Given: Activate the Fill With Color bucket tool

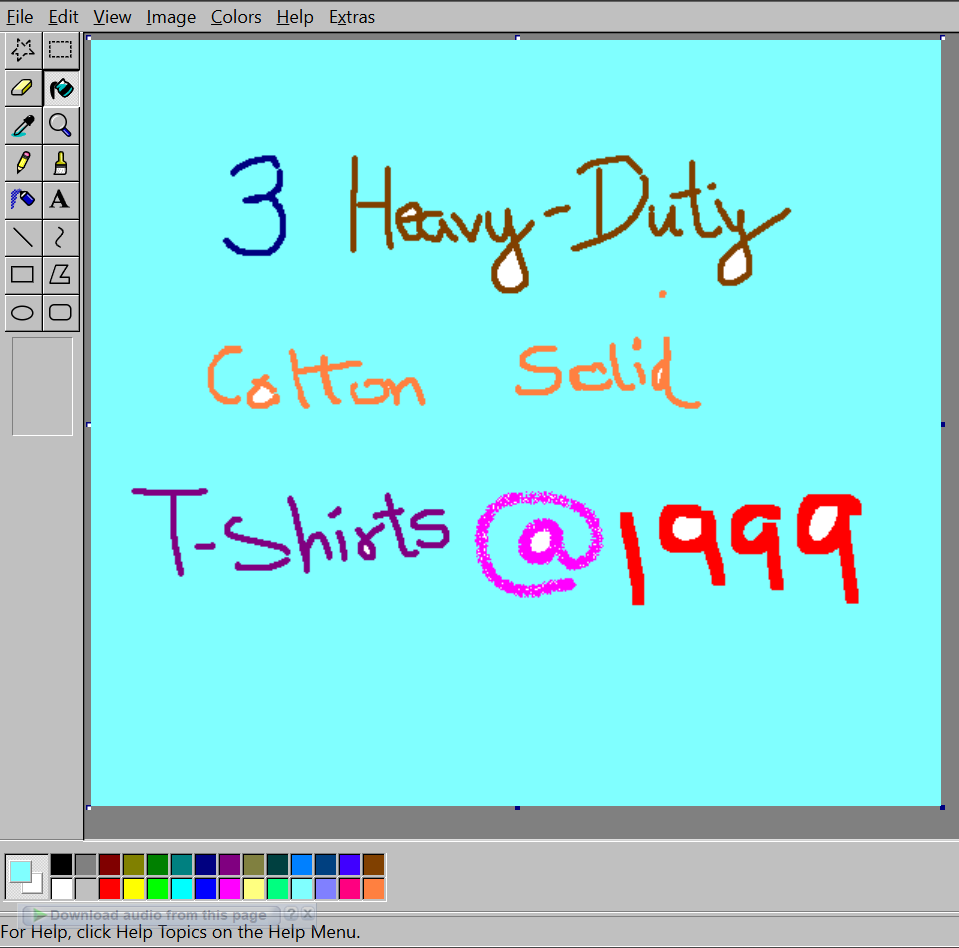Looking at the screenshot, I should pyautogui.click(x=61, y=88).
